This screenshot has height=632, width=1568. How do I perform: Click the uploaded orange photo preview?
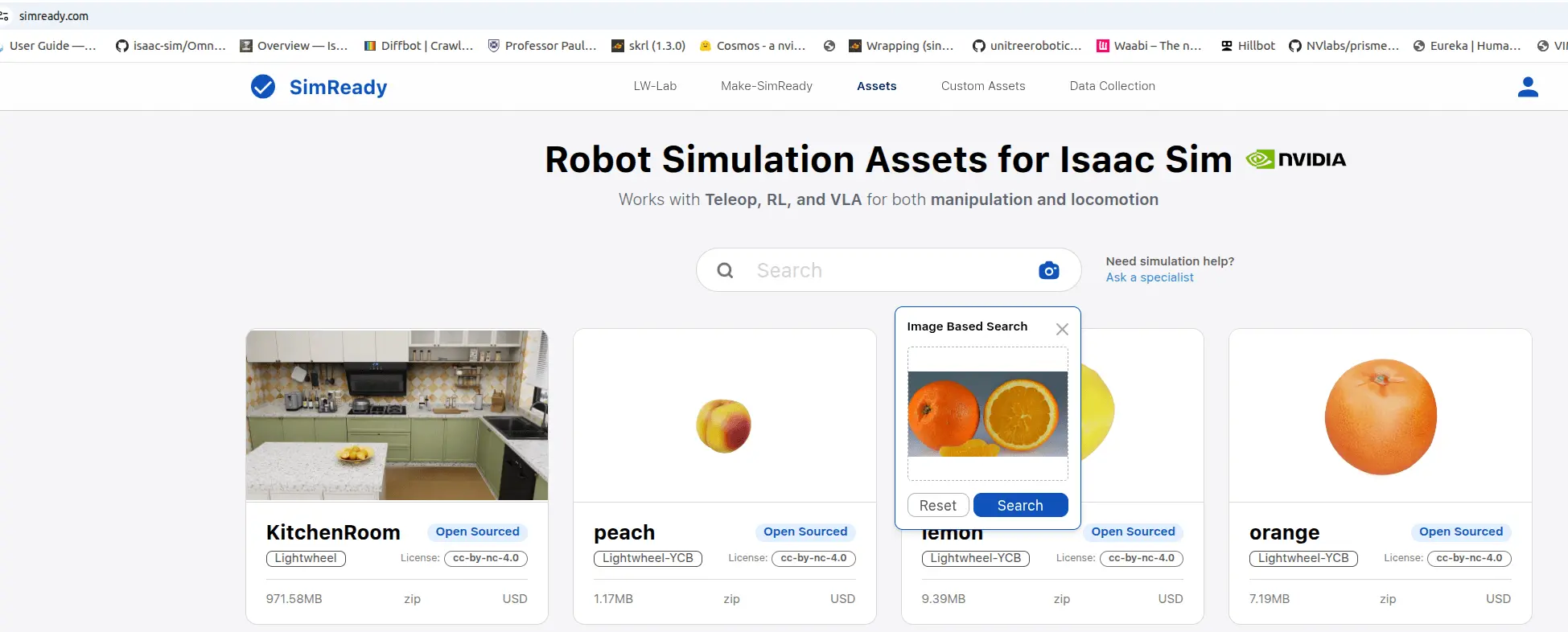click(x=987, y=414)
